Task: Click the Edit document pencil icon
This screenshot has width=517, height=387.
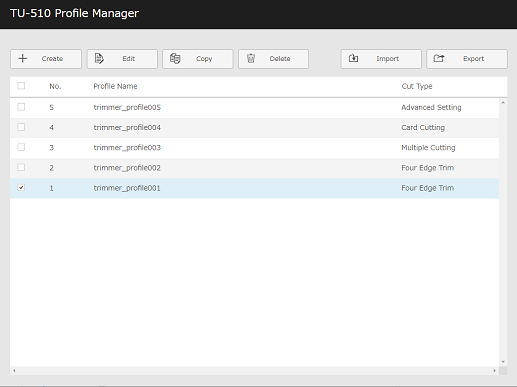Action: click(99, 59)
